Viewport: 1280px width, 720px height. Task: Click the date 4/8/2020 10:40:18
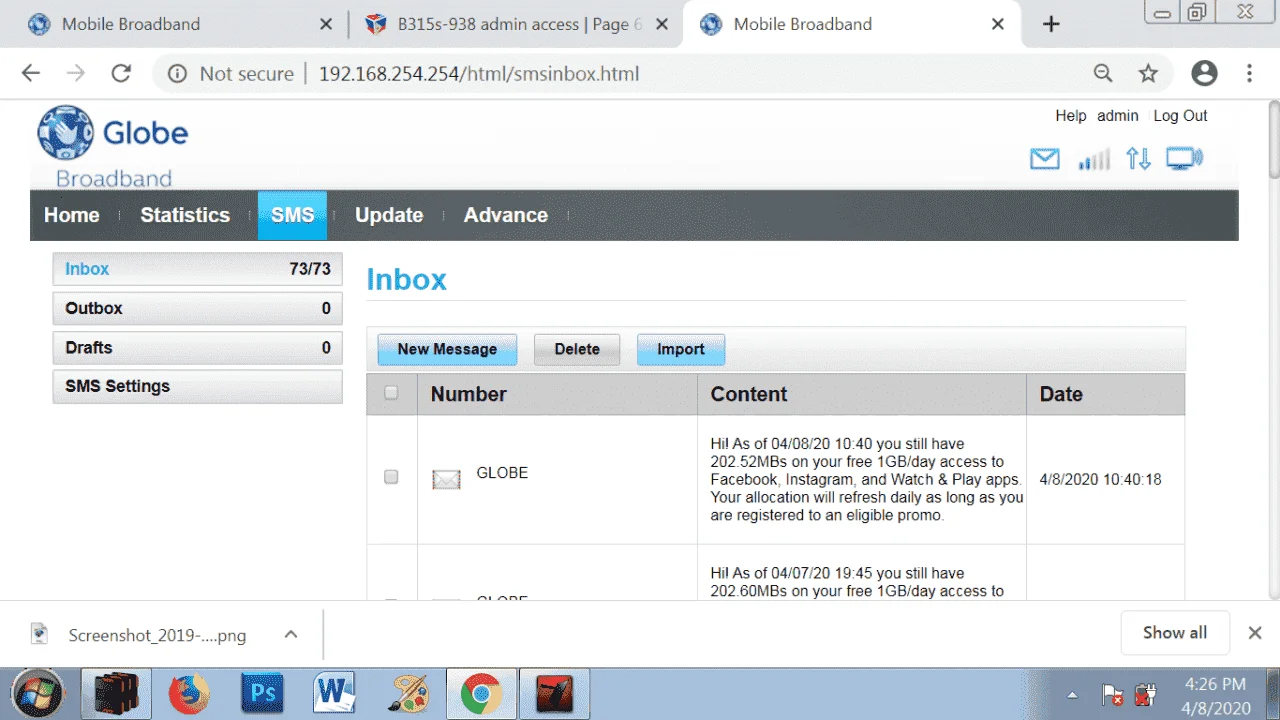tap(1100, 480)
